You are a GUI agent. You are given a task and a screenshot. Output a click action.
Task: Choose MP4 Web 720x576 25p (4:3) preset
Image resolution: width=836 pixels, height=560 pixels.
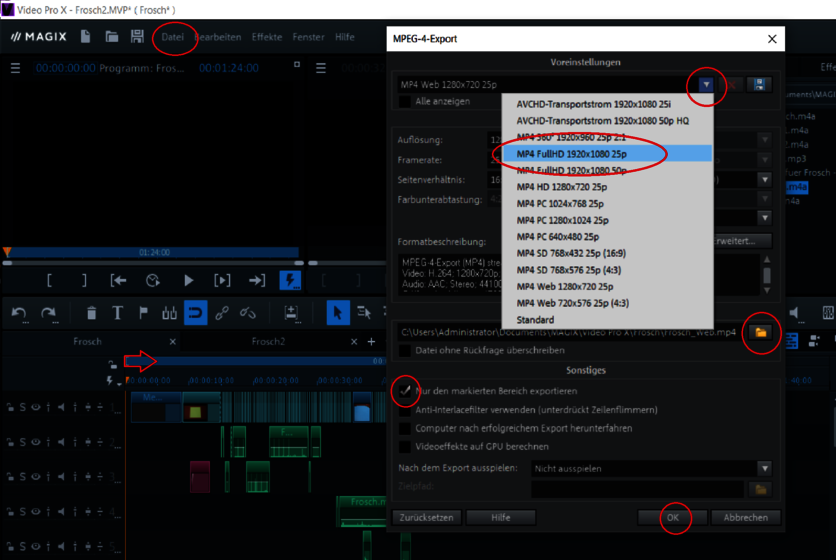tap(607, 303)
